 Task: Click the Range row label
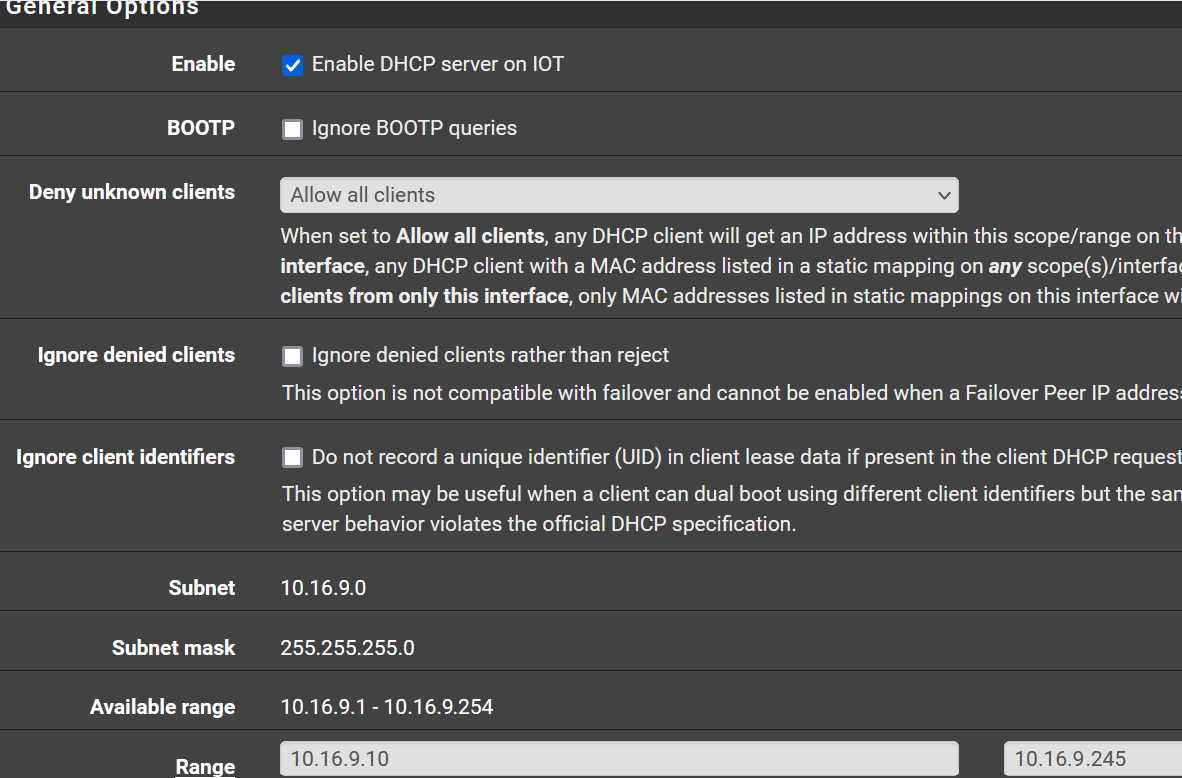coord(205,766)
